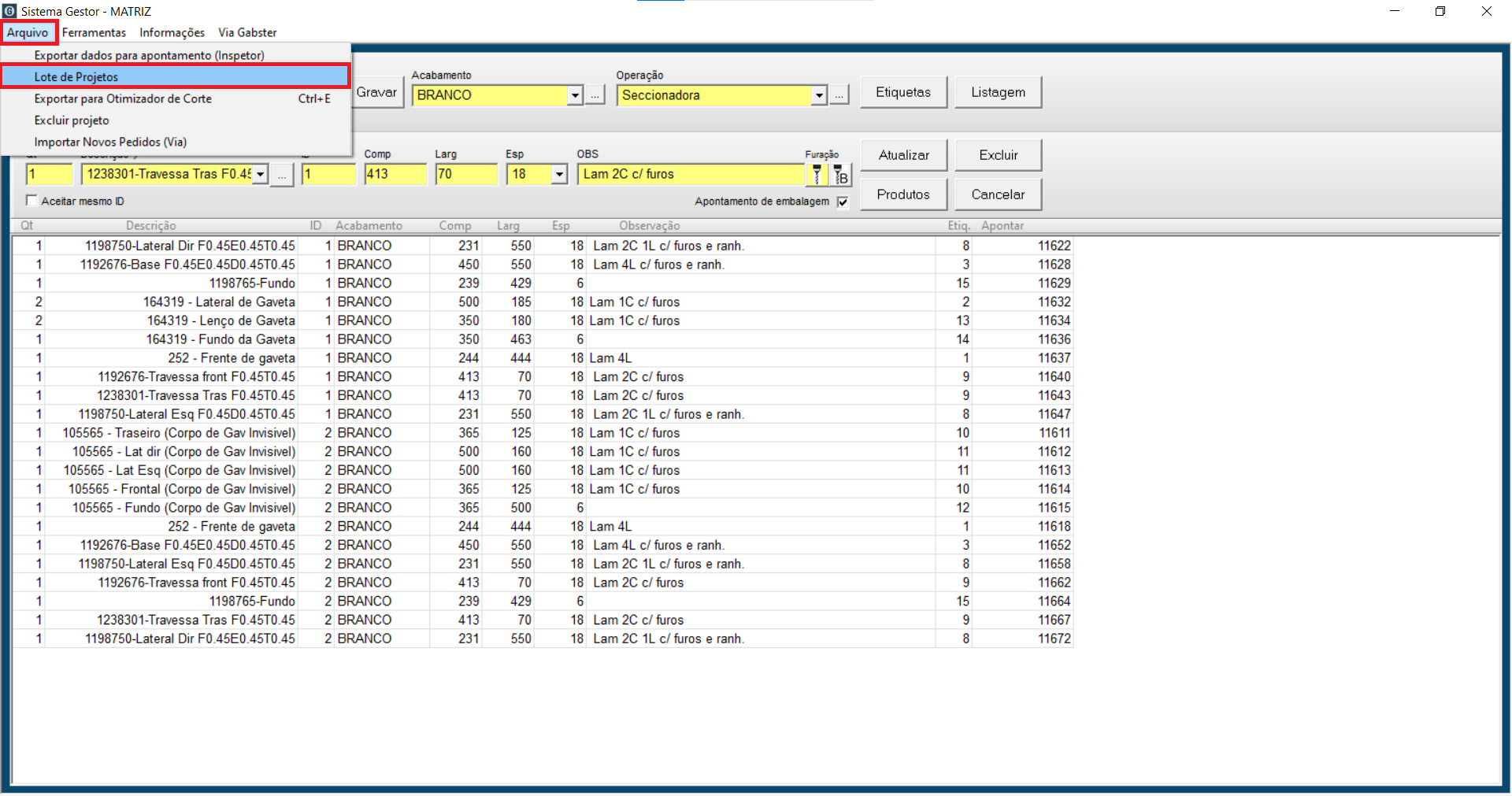Click the Furação drill B icon

(841, 175)
